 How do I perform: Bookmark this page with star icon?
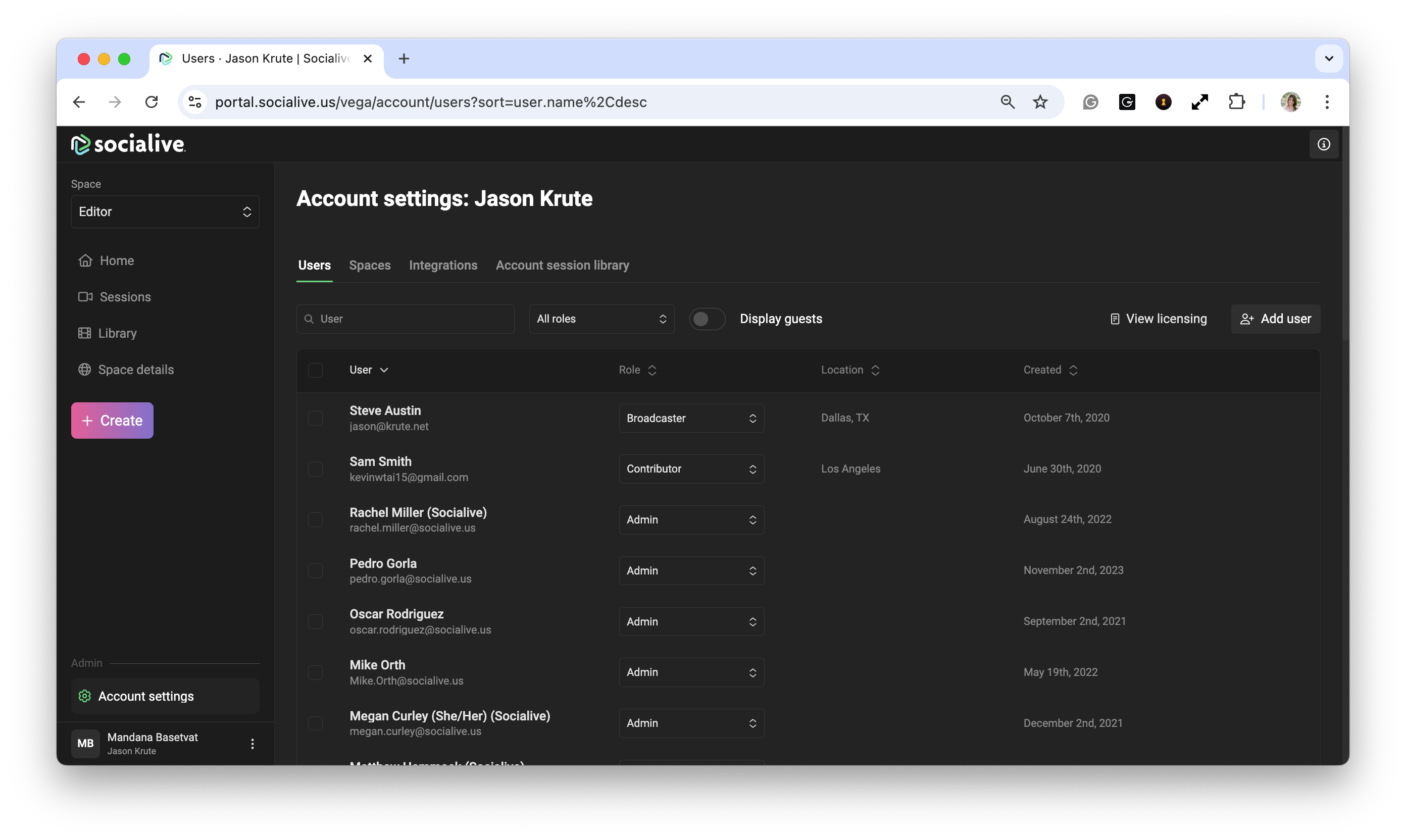click(1040, 102)
